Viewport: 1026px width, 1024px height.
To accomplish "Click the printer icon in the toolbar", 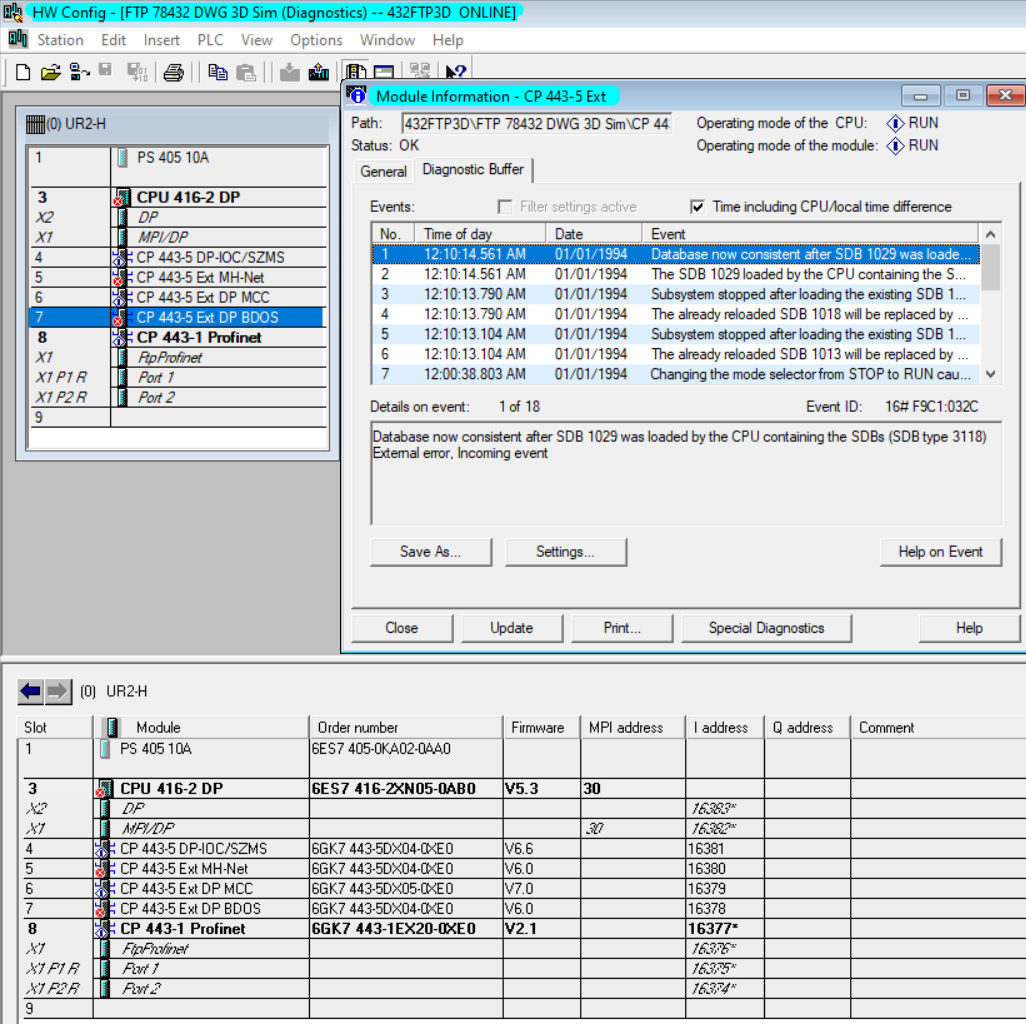I will click(174, 72).
